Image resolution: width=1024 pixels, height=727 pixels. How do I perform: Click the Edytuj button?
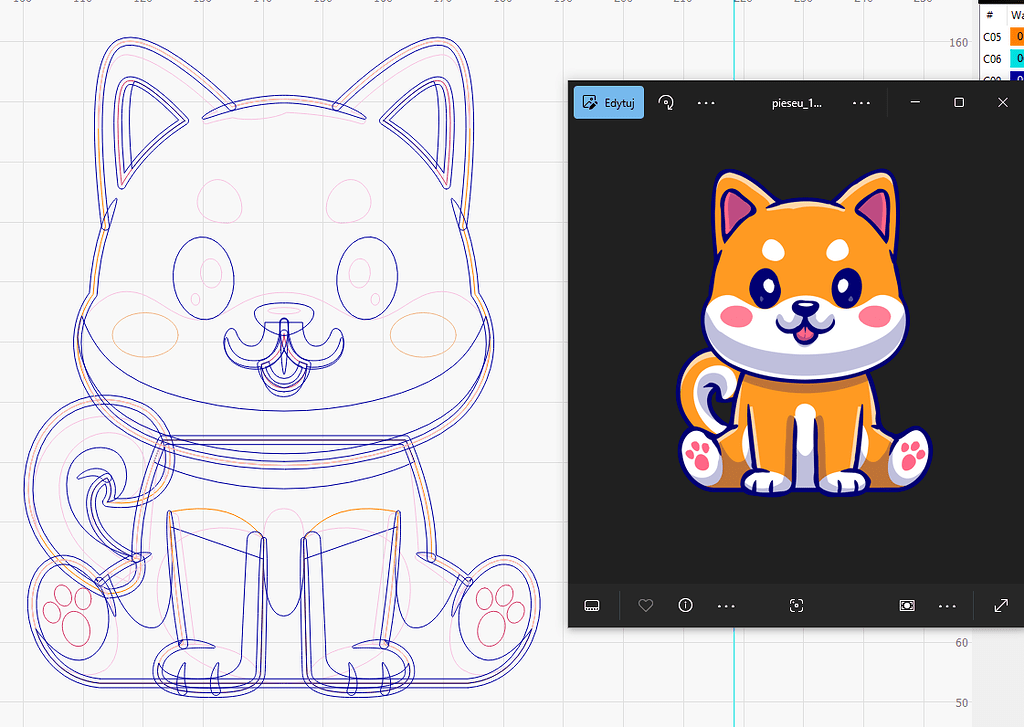(608, 102)
